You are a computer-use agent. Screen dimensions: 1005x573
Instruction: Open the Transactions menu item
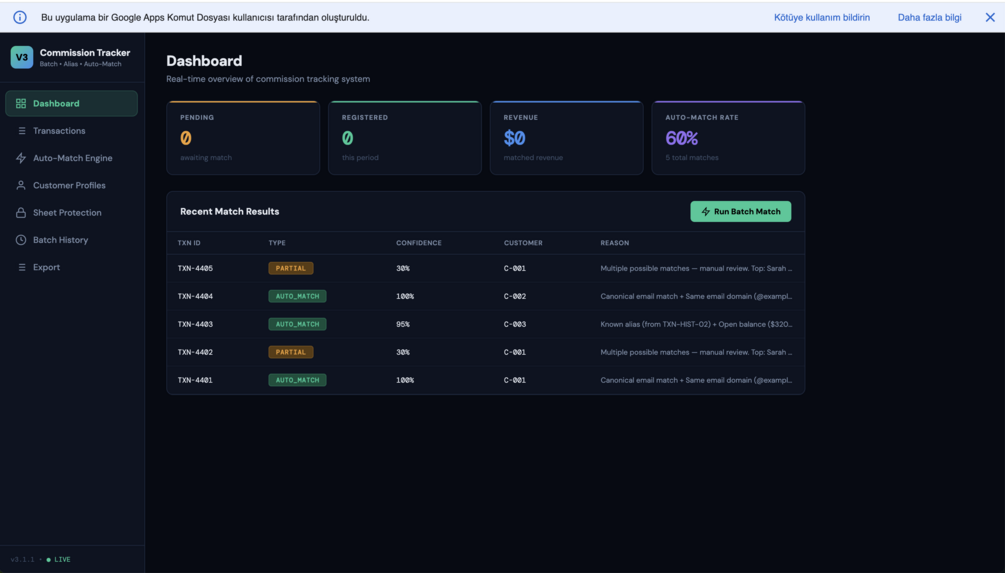(x=71, y=131)
